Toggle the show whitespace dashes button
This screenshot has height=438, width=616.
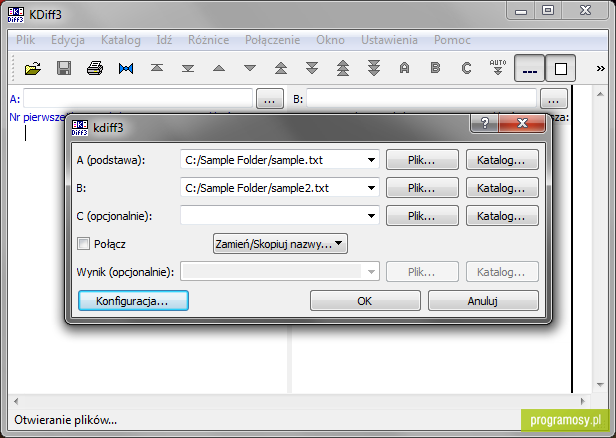[x=530, y=68]
